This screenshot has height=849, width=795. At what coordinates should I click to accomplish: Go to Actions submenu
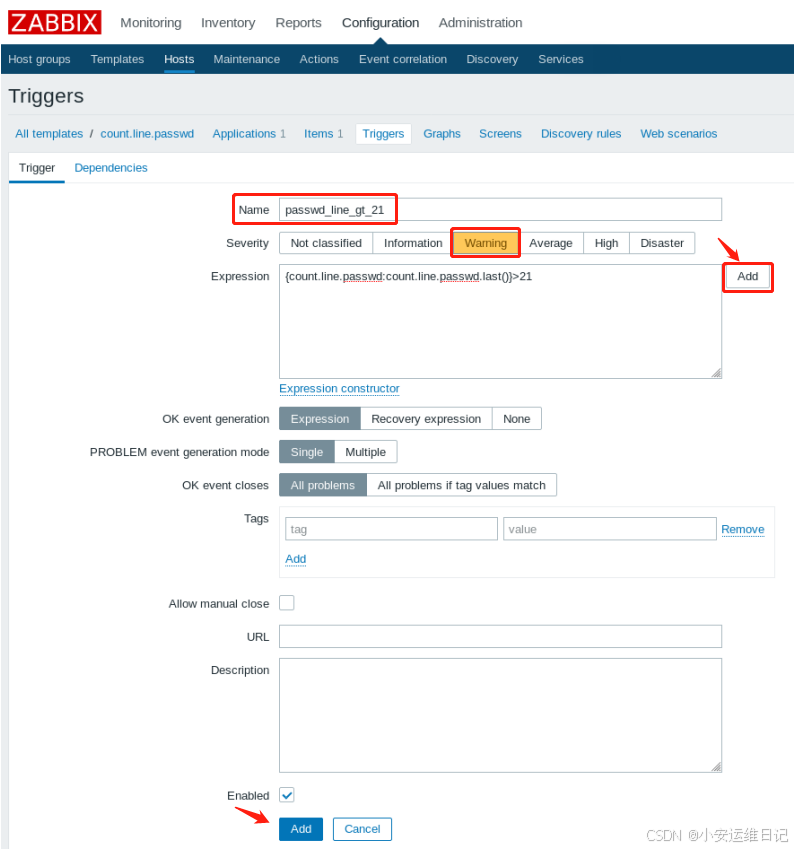coord(319,59)
